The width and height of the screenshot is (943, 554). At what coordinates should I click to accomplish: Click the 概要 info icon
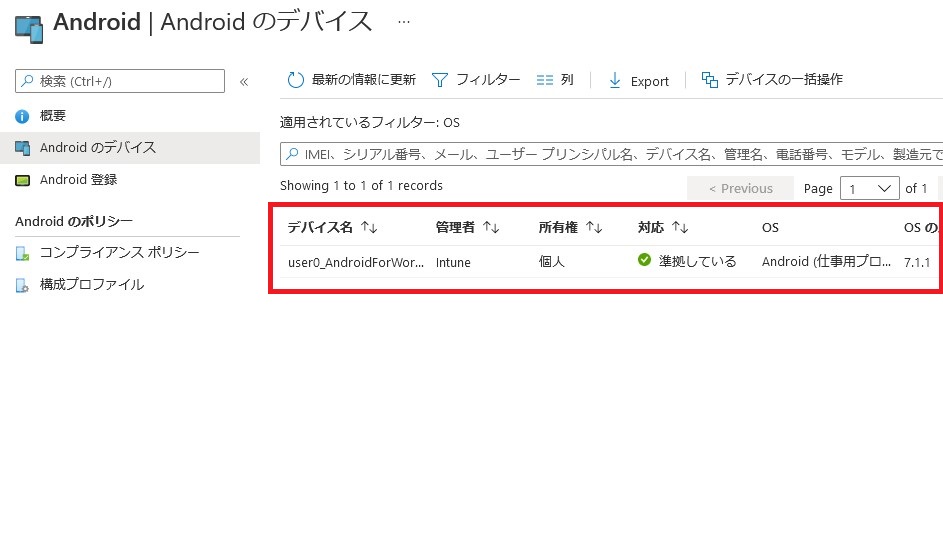(22, 116)
